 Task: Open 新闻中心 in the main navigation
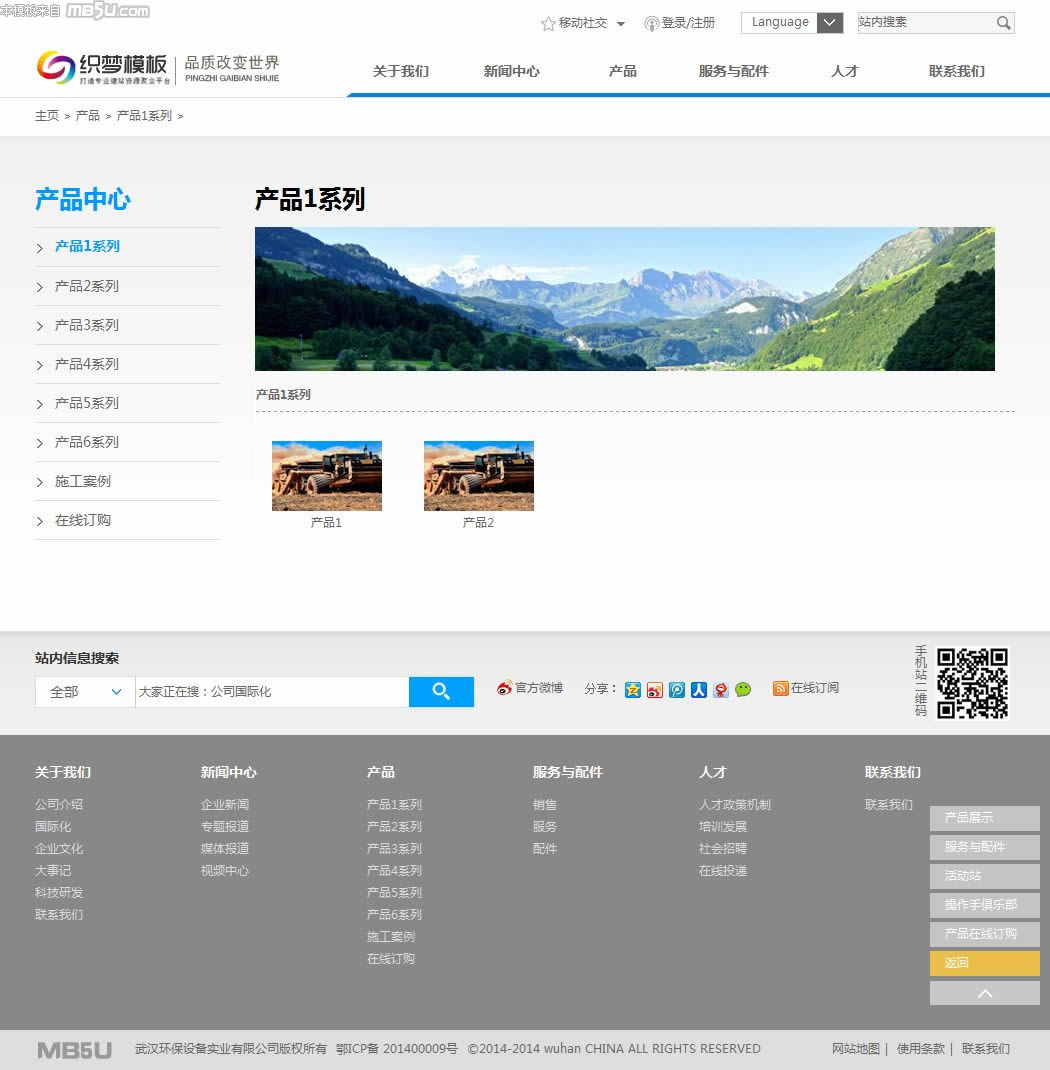click(511, 71)
